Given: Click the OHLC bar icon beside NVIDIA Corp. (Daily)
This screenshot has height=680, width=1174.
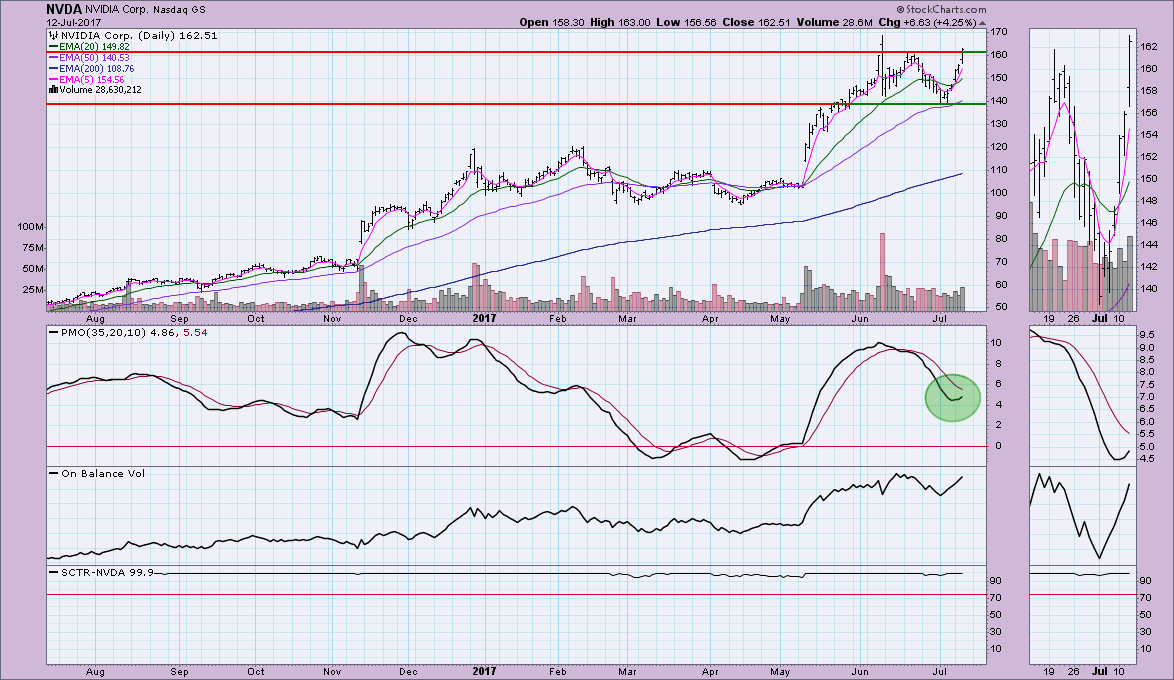Looking at the screenshot, I should coord(53,34).
